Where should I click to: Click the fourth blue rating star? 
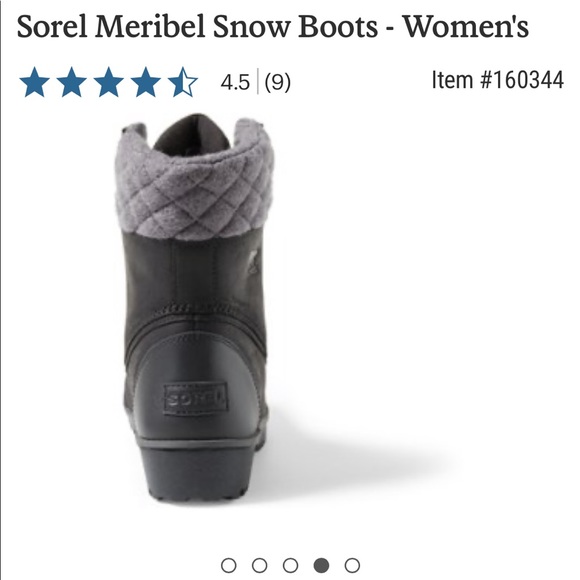coord(145,82)
